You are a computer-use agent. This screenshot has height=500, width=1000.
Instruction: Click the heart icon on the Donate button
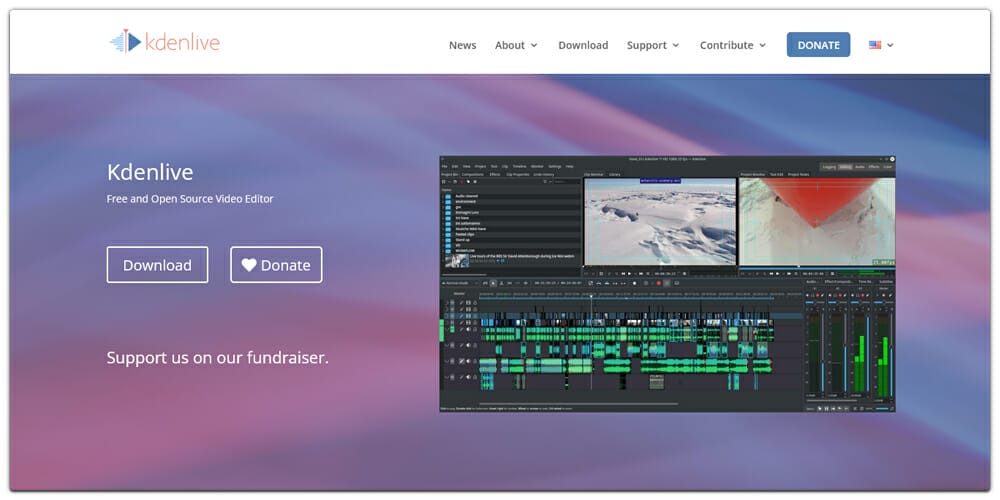click(x=248, y=265)
